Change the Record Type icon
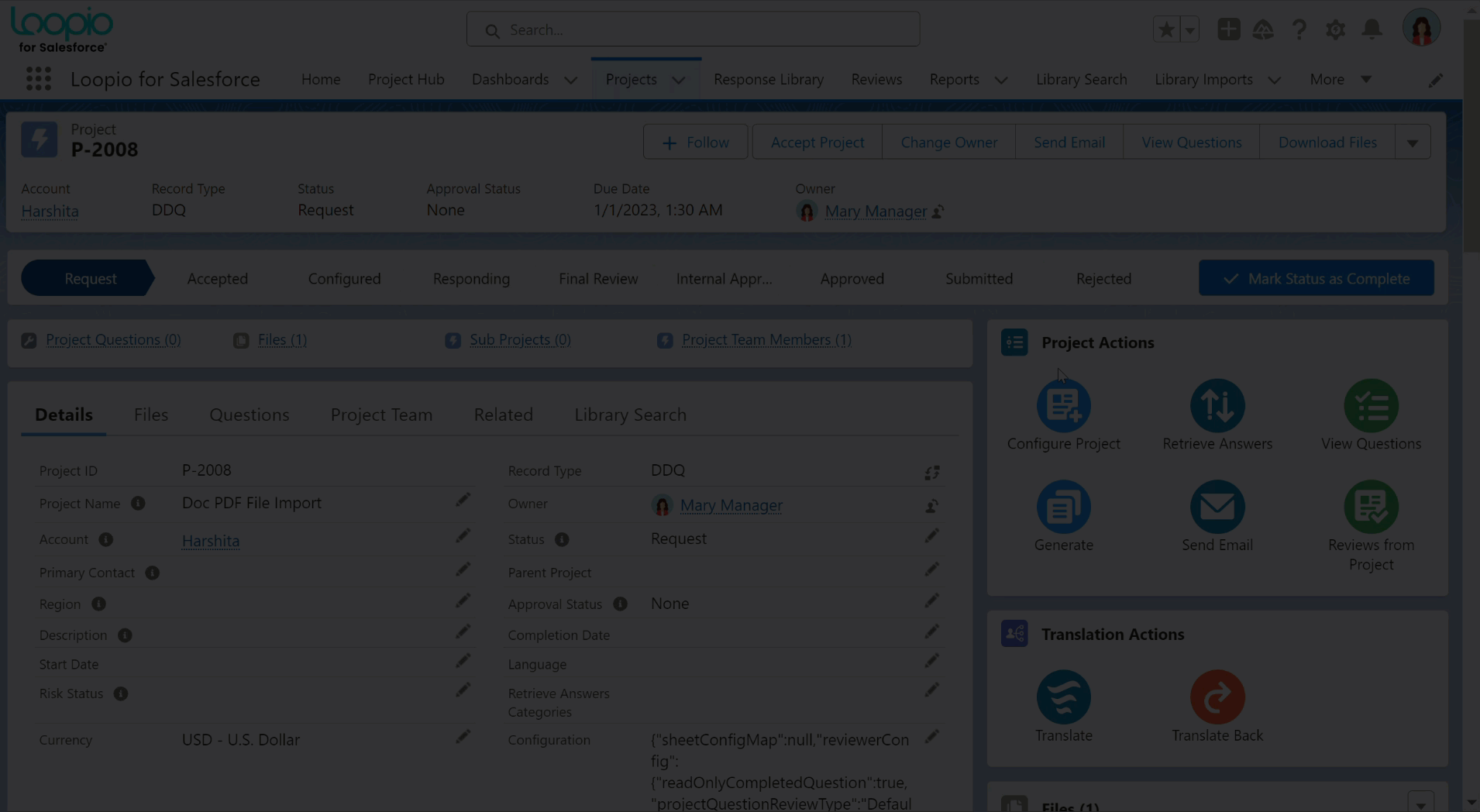 pyautogui.click(x=931, y=473)
